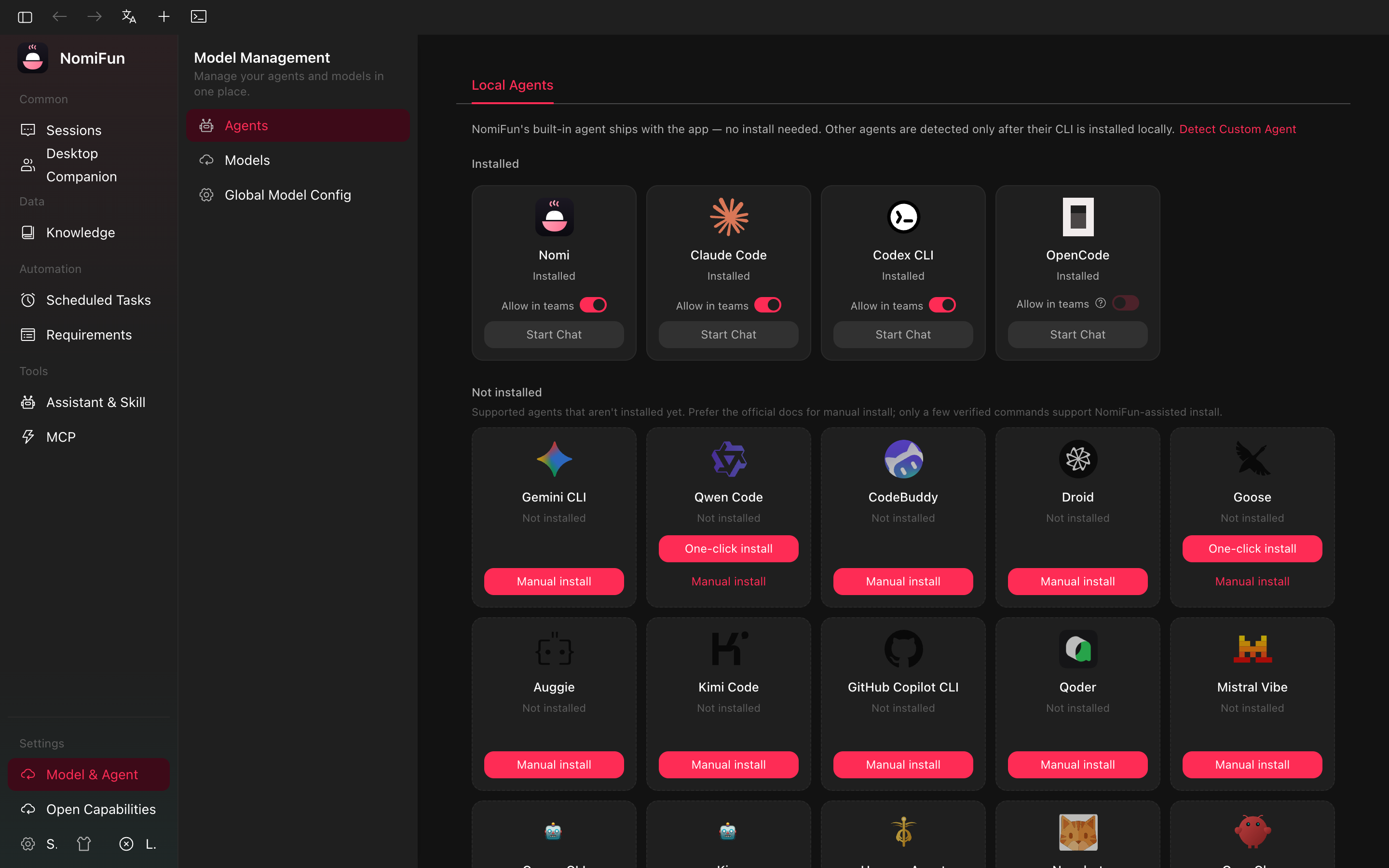Start Chat with the Nomi agent

[x=554, y=335]
